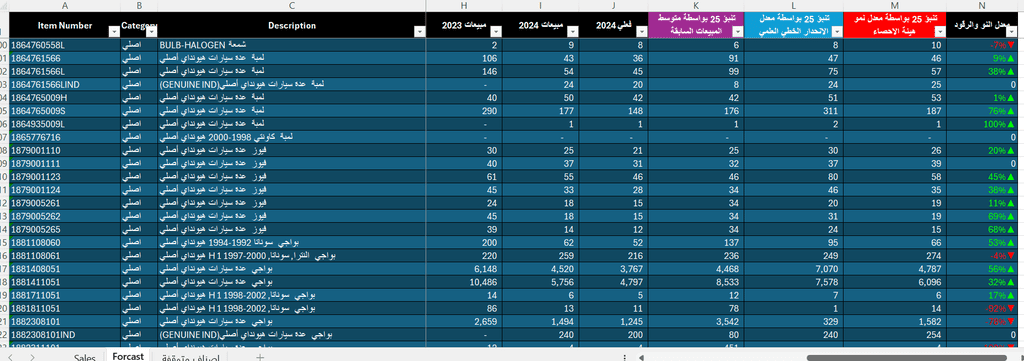This screenshot has height=361, width=1024.
Task: Click the sheet tab bar split handle dots
Action: [x=625, y=357]
